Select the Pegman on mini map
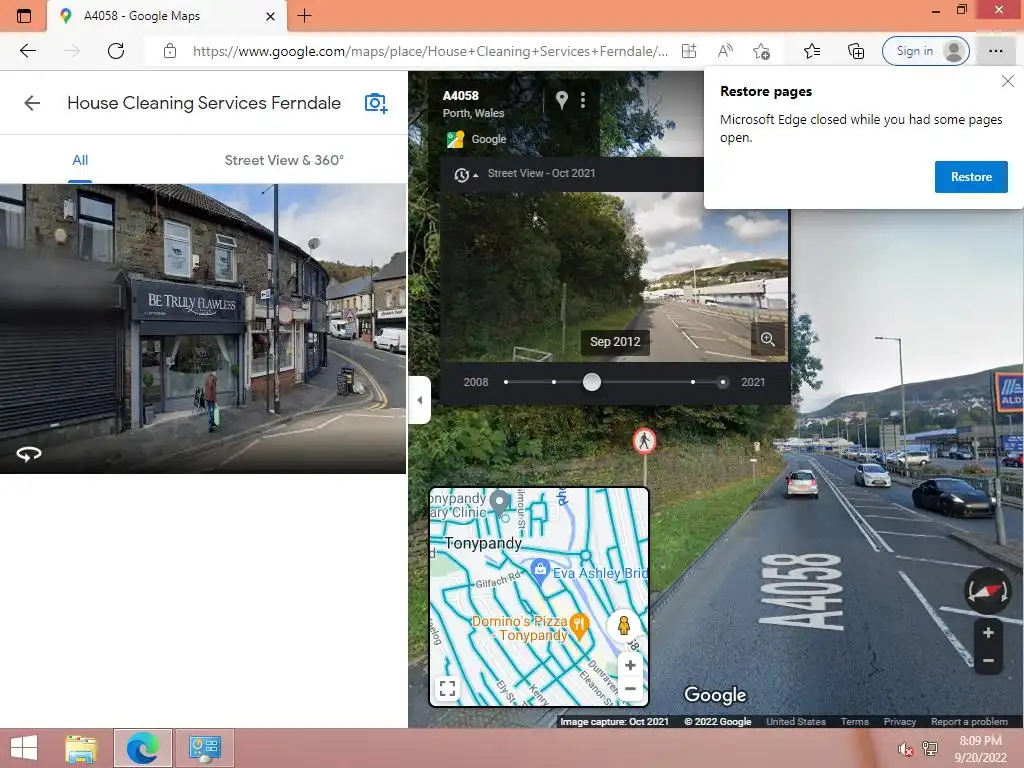 click(624, 625)
